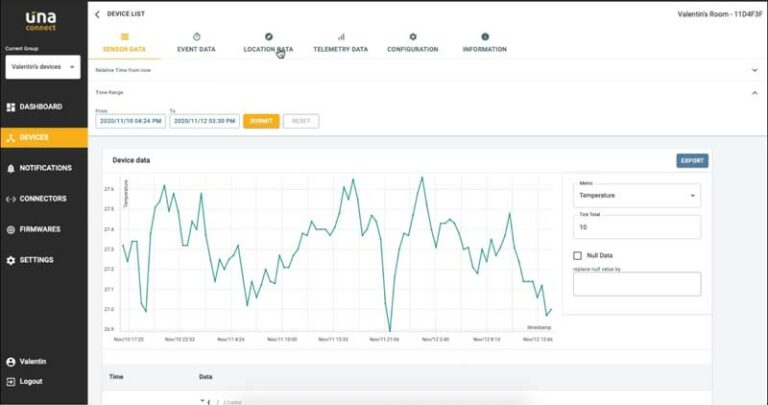Collapse the Time Range section

754,92
